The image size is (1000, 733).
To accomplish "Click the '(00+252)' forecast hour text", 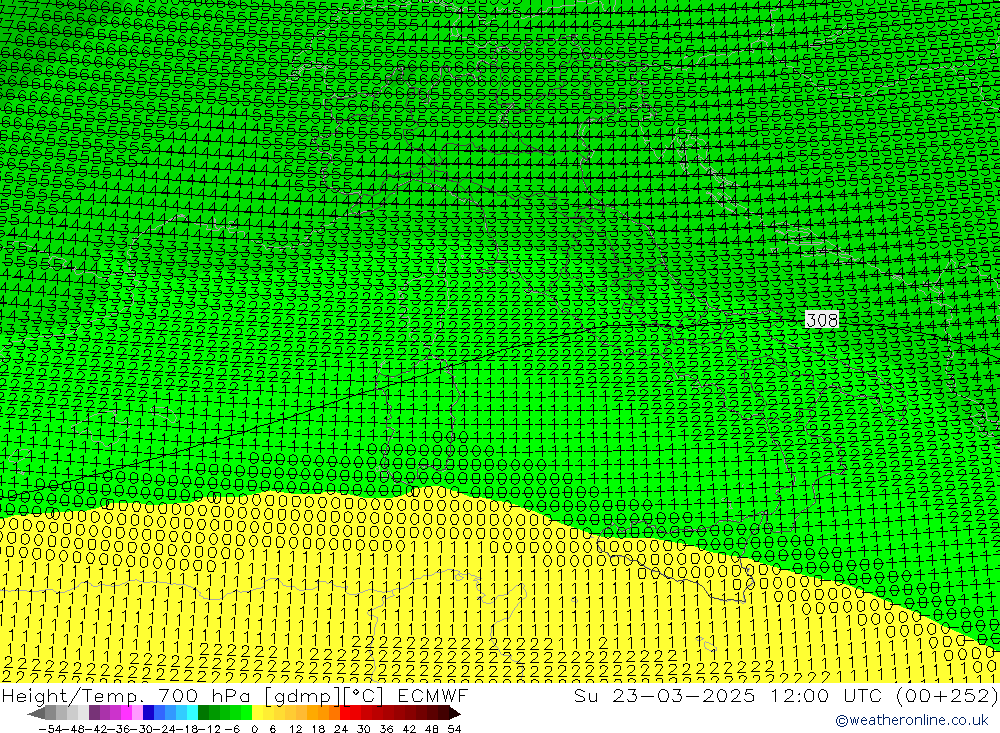I will tap(946, 695).
